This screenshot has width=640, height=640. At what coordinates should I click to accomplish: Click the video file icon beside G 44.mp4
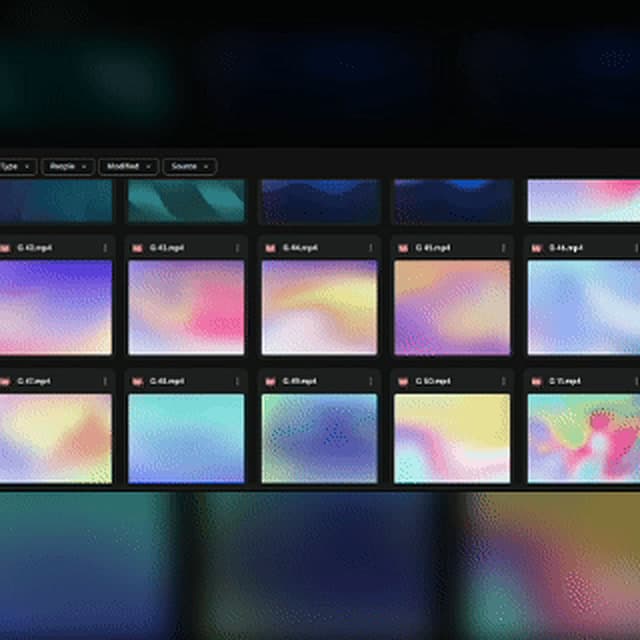point(270,248)
